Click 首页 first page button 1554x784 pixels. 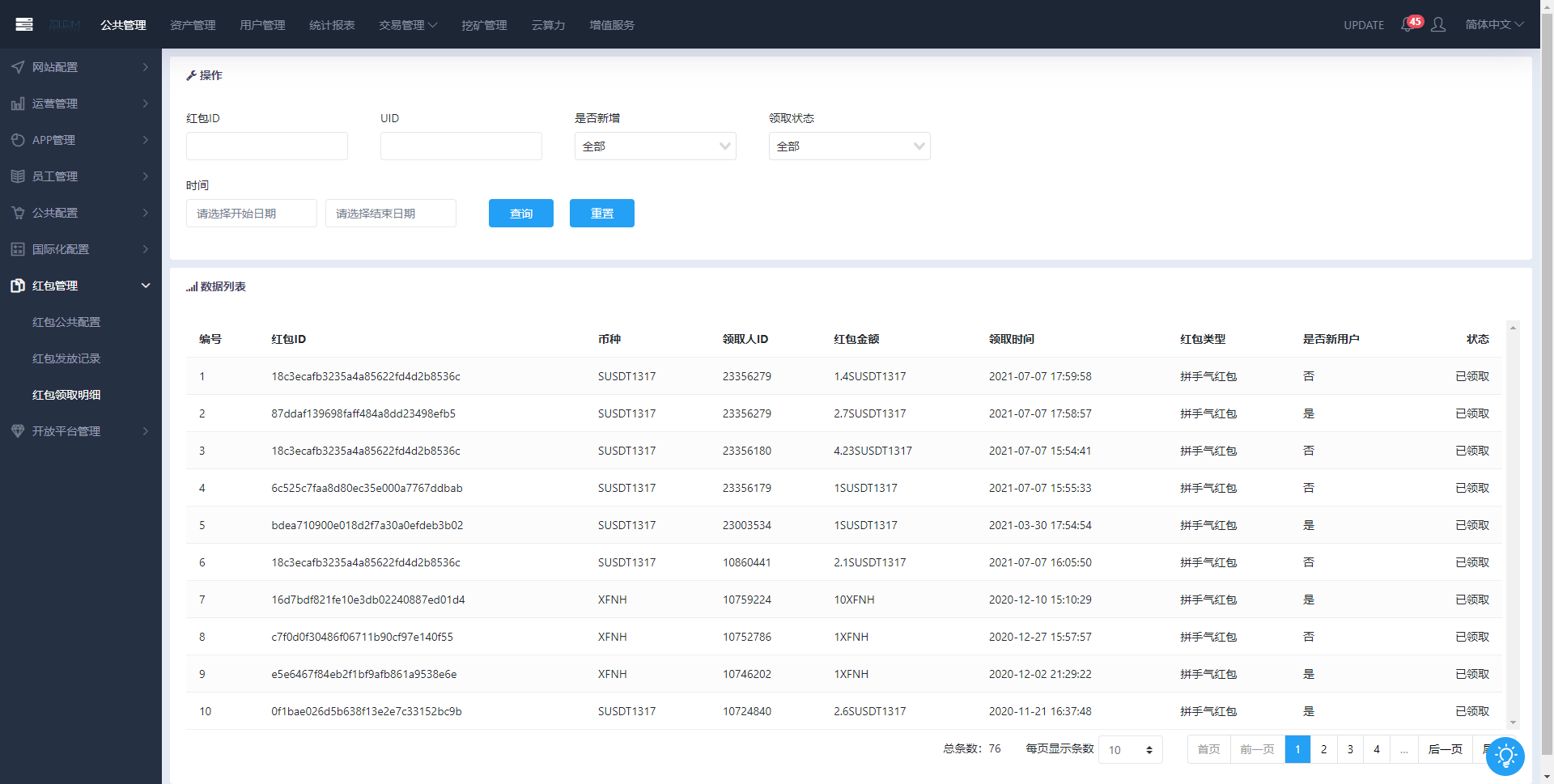click(x=1209, y=749)
